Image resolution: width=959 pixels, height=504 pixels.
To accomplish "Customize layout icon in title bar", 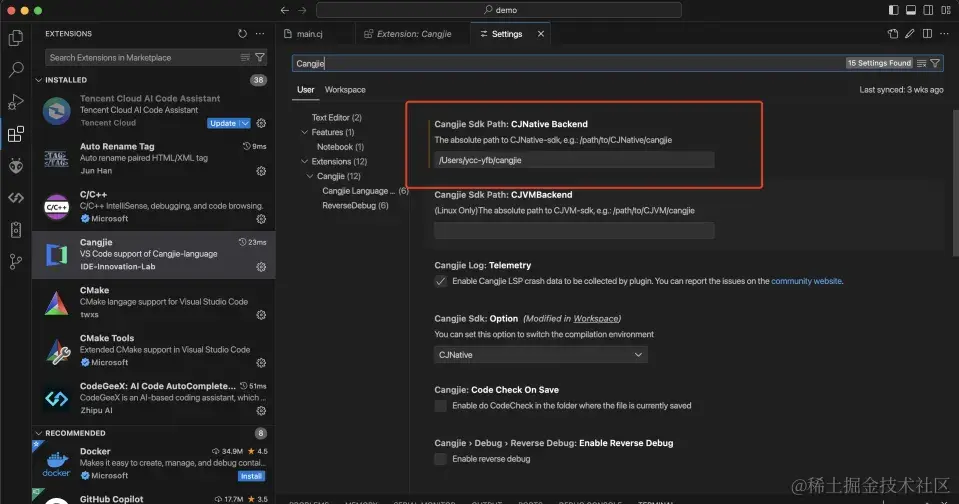I will point(946,10).
